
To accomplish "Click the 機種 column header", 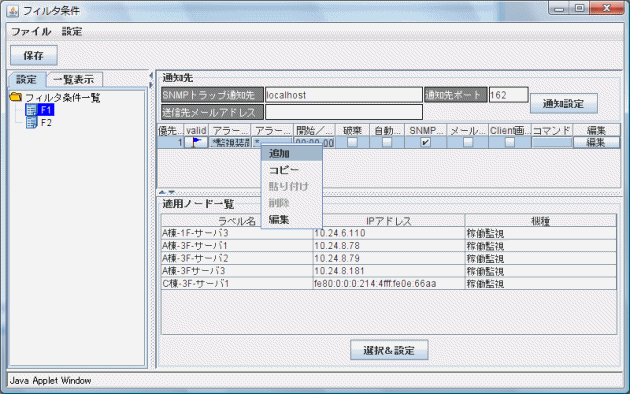I will (541, 221).
